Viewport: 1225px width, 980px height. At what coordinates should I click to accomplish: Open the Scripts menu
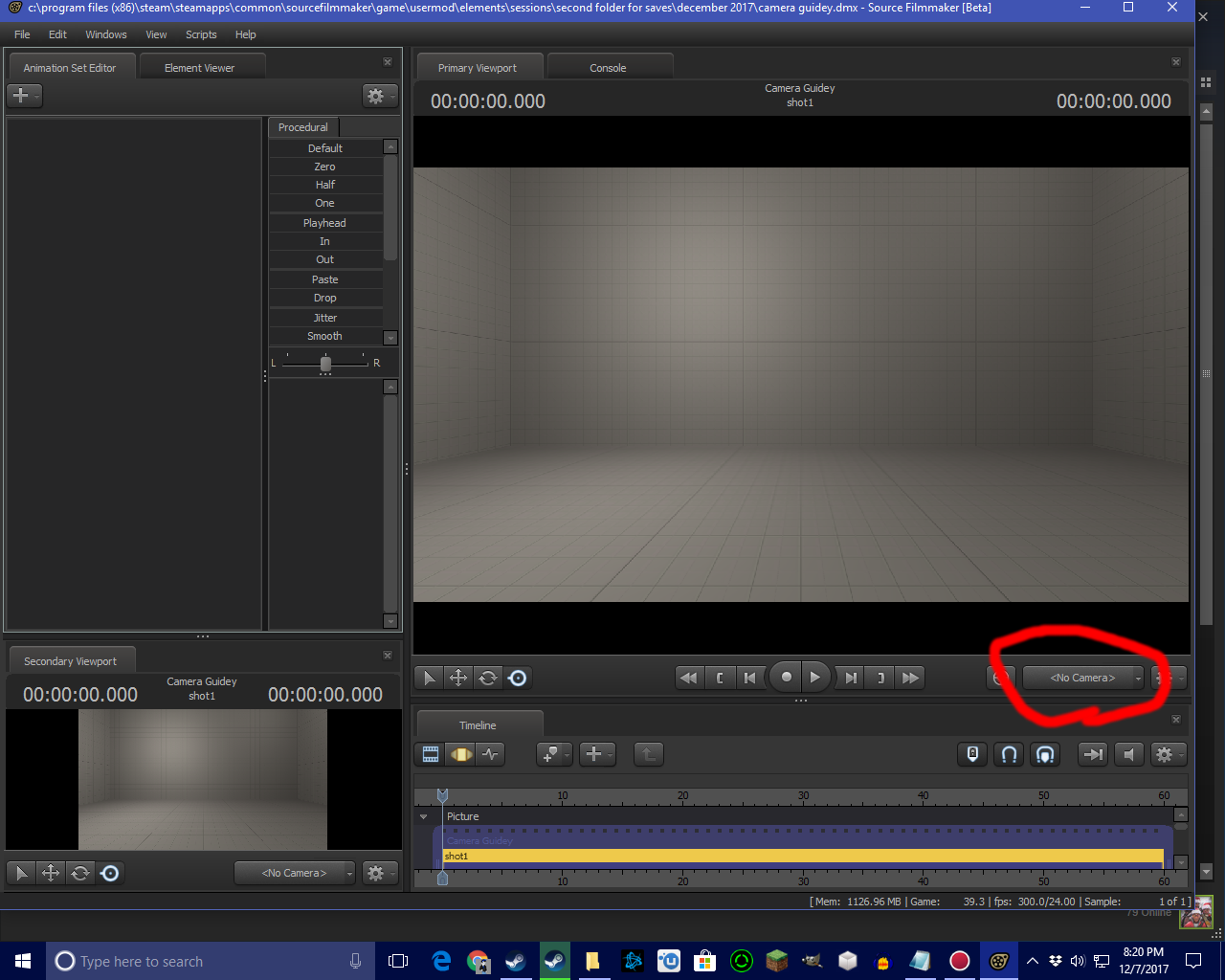(x=201, y=34)
